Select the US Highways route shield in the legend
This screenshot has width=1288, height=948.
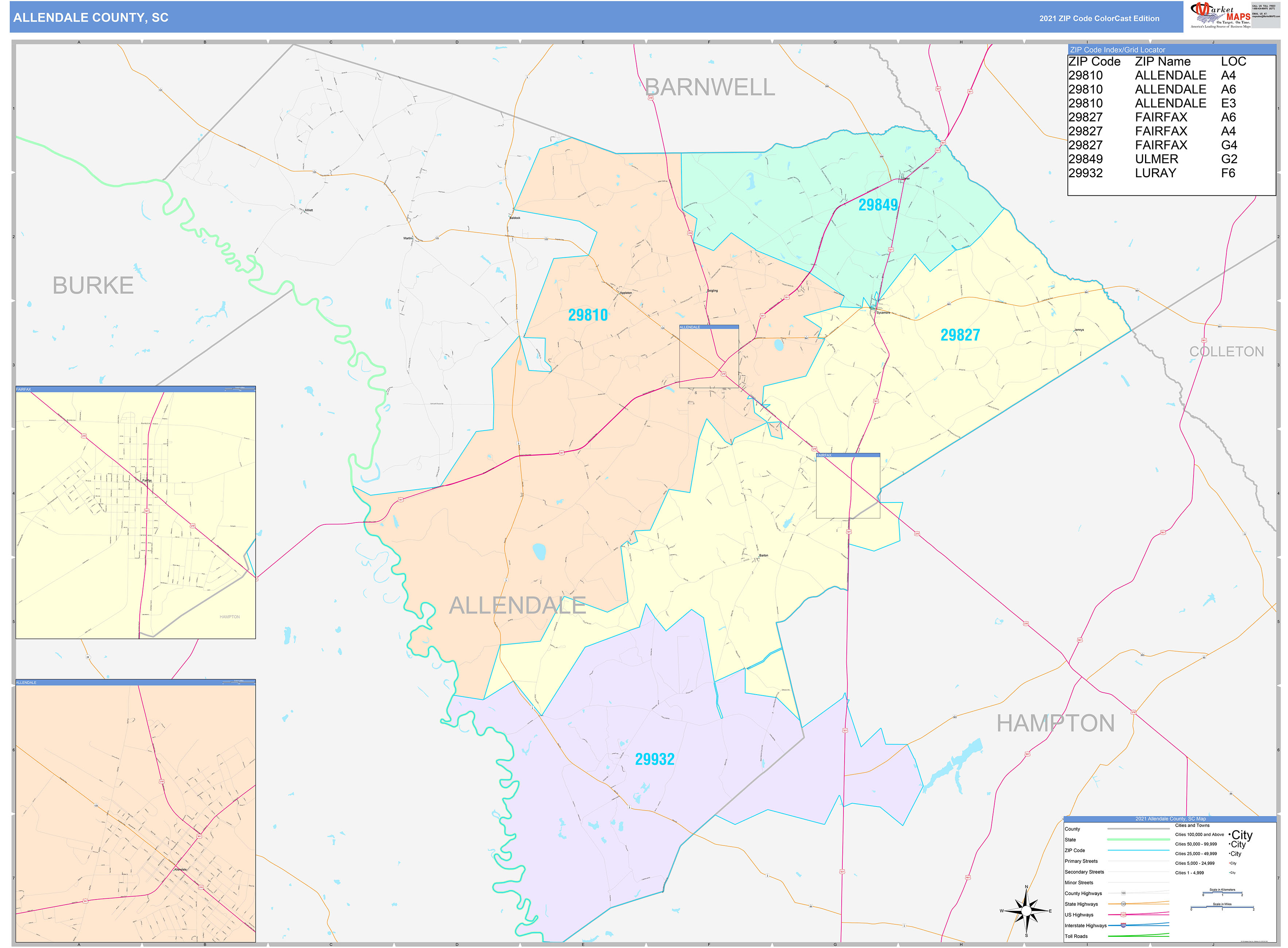click(1124, 915)
